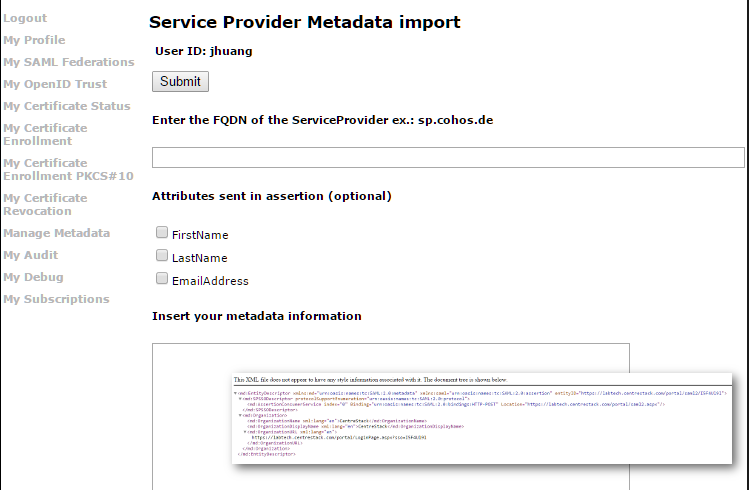
Task: Click the Logout link in sidebar
Action: click(25, 18)
